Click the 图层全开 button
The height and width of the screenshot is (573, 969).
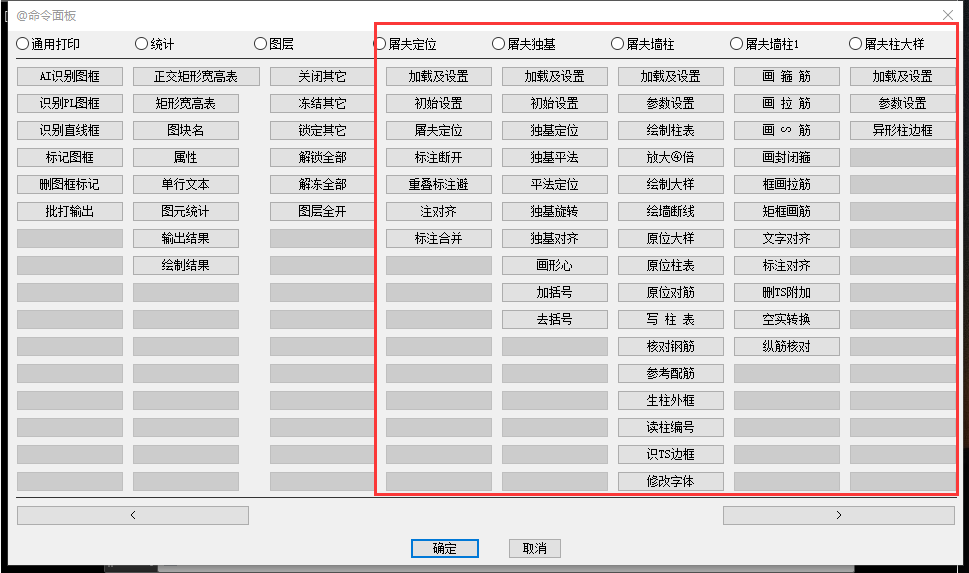tap(323, 212)
